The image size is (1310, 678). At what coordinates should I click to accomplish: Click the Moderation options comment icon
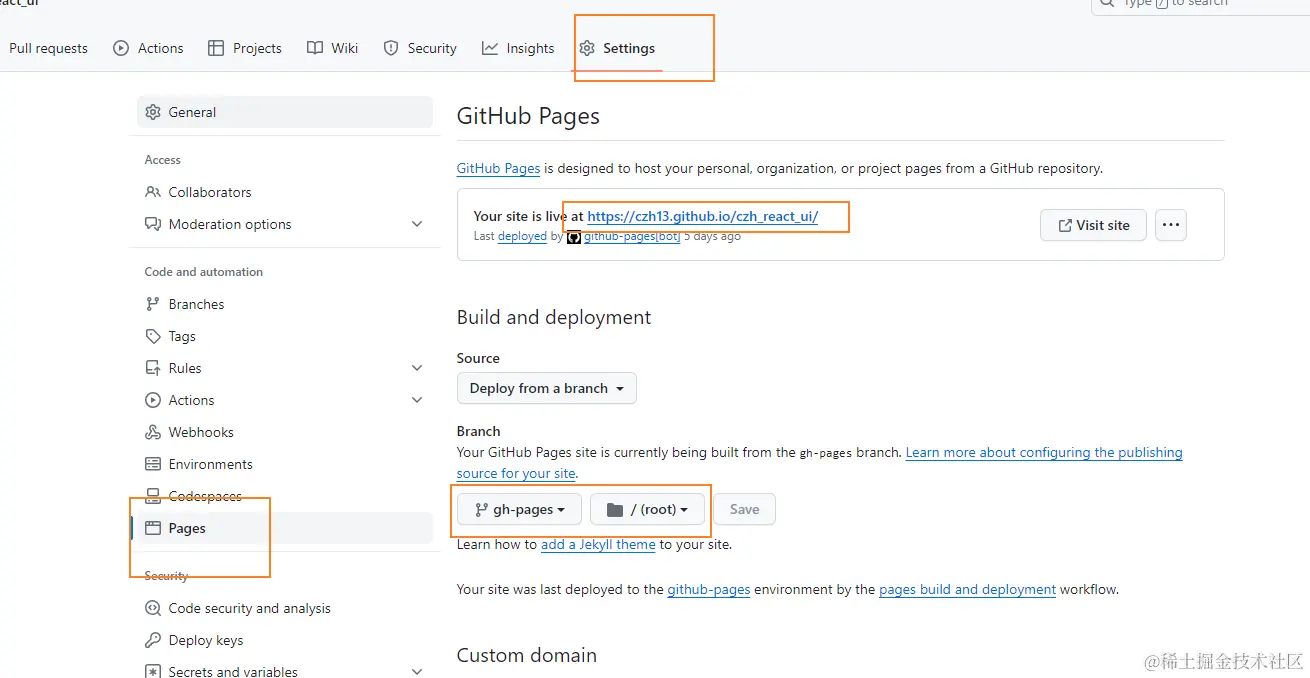tap(153, 224)
